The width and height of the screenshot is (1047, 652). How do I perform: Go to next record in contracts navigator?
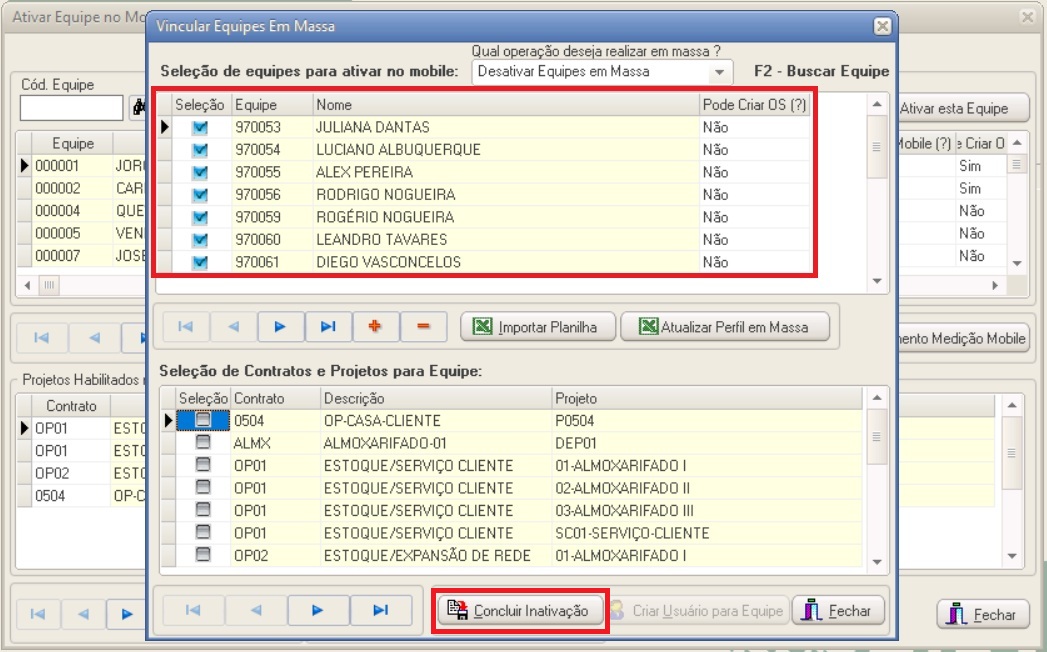pyautogui.click(x=317, y=610)
